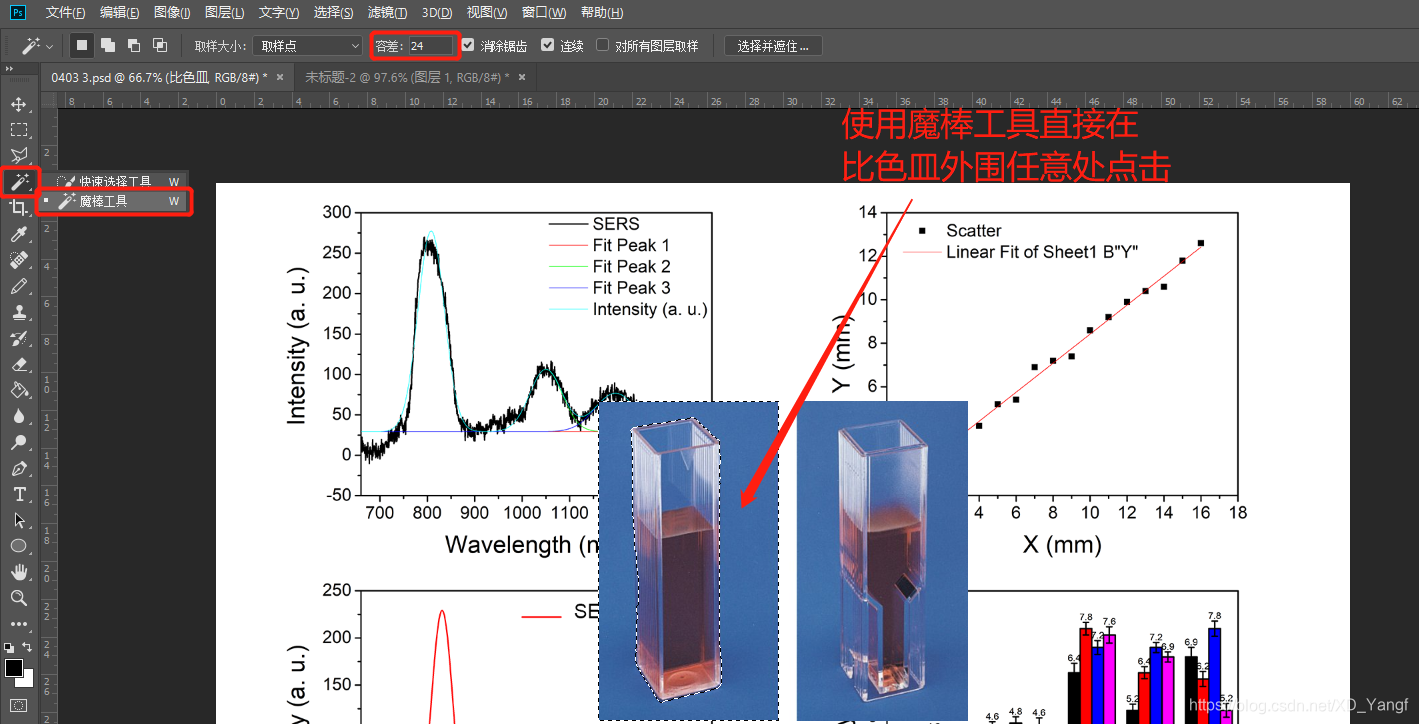Select the Hand tool

(18, 572)
